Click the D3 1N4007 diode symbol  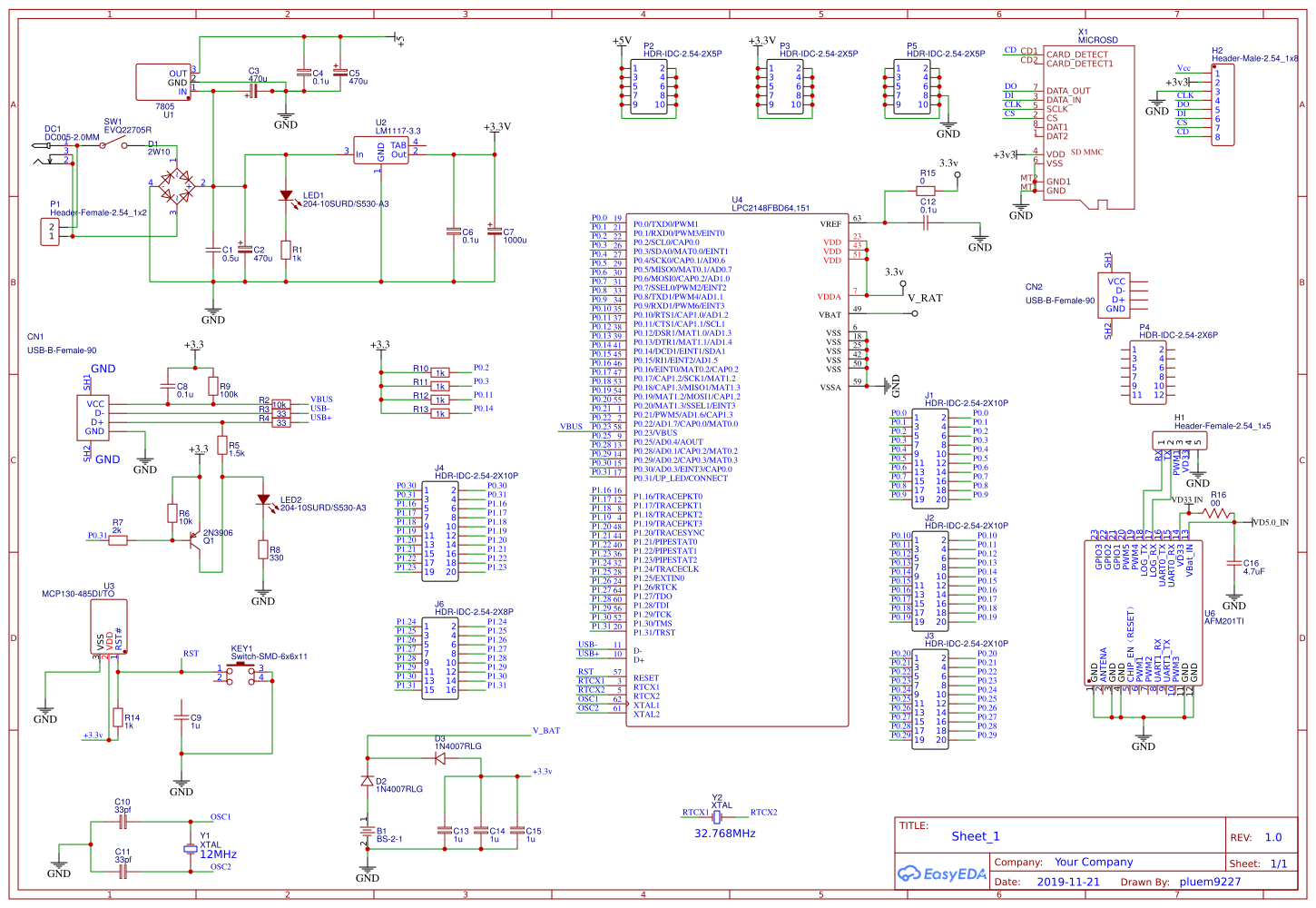440,758
